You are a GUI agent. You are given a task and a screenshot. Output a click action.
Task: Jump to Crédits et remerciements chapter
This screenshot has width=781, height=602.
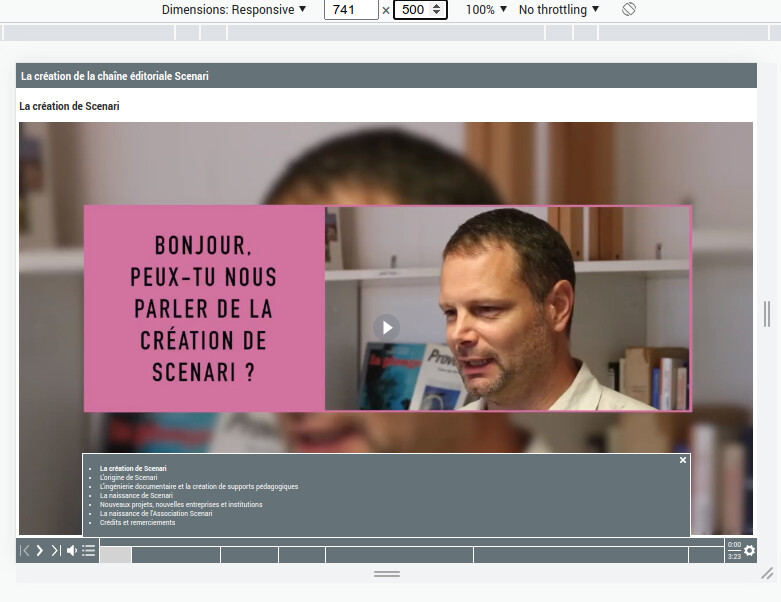pyautogui.click(x=137, y=522)
